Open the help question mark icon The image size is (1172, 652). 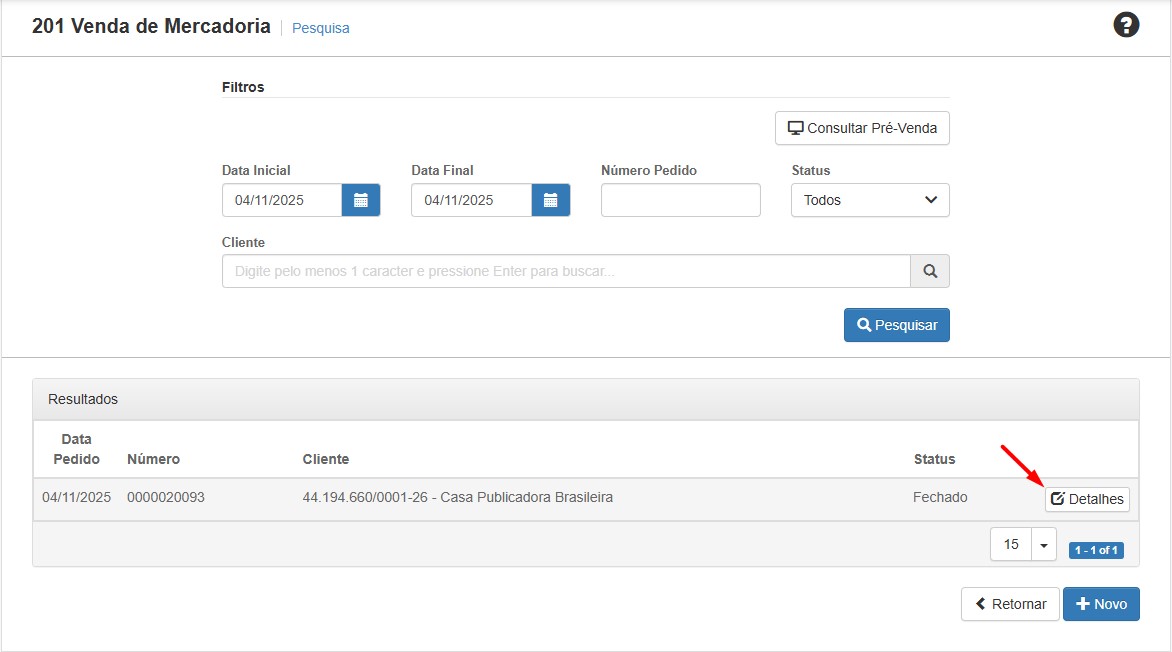tap(1126, 26)
